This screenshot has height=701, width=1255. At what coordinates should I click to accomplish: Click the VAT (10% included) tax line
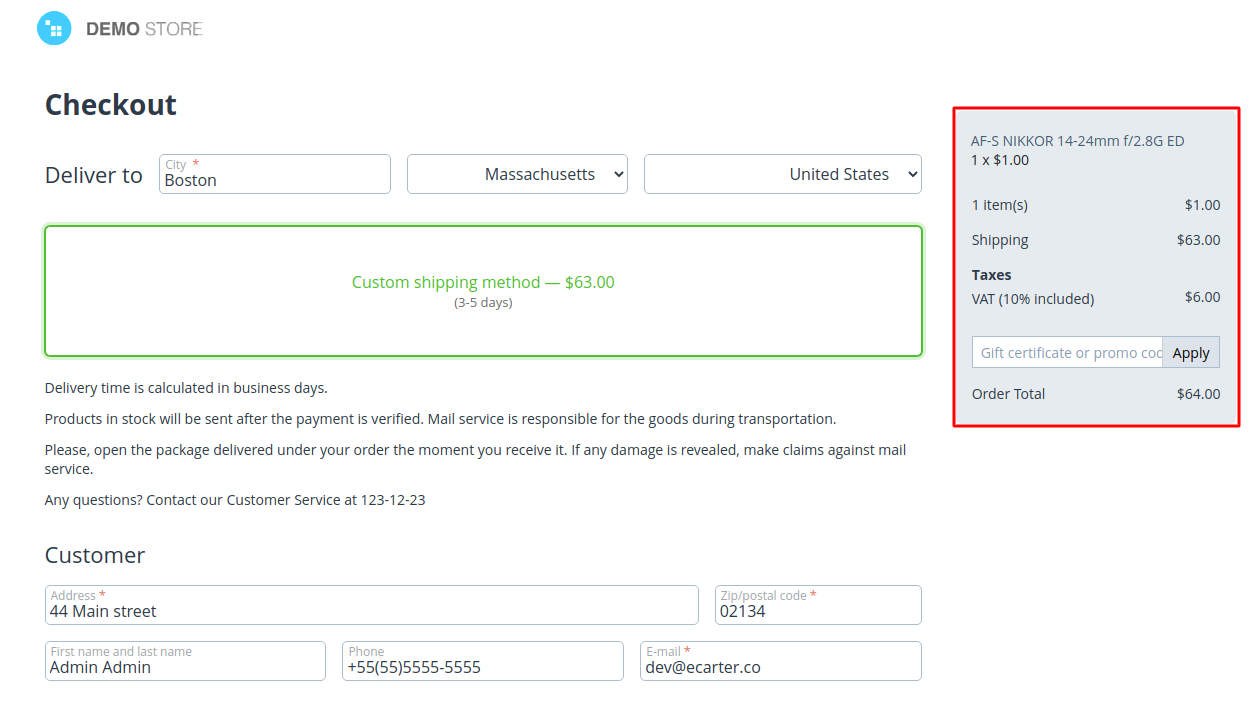coord(1033,299)
